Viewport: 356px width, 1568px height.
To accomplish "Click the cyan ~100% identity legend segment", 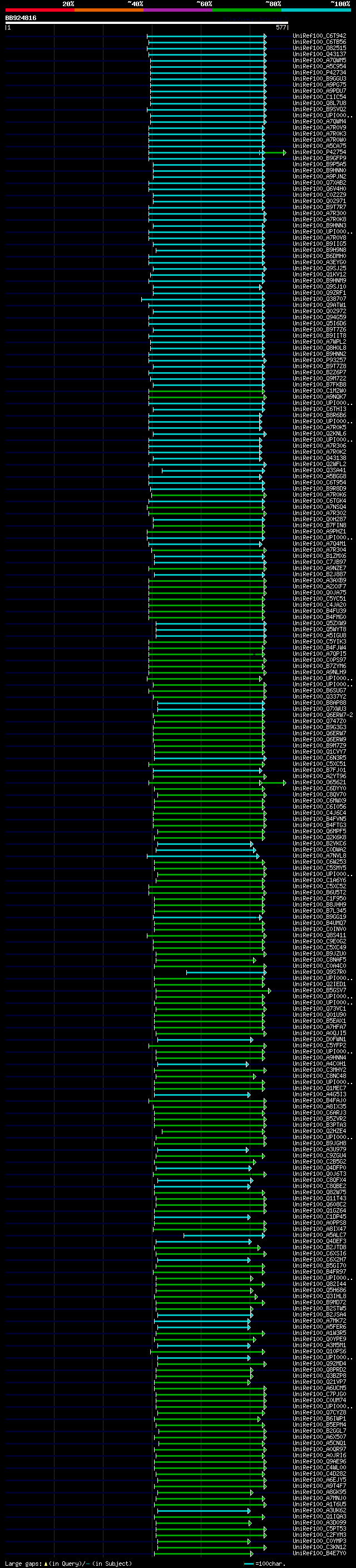I will 316,10.
